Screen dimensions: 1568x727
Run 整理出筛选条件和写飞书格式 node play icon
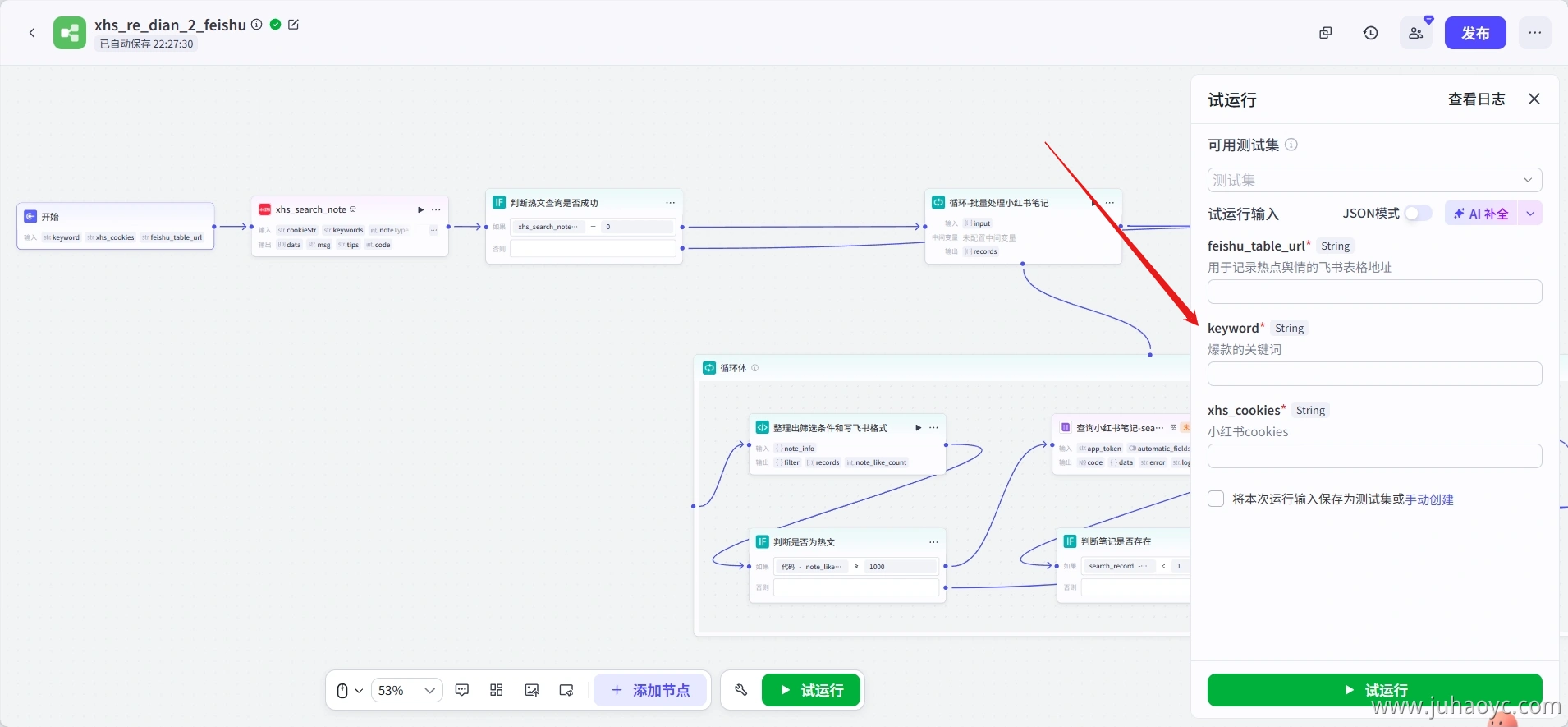coord(919,427)
